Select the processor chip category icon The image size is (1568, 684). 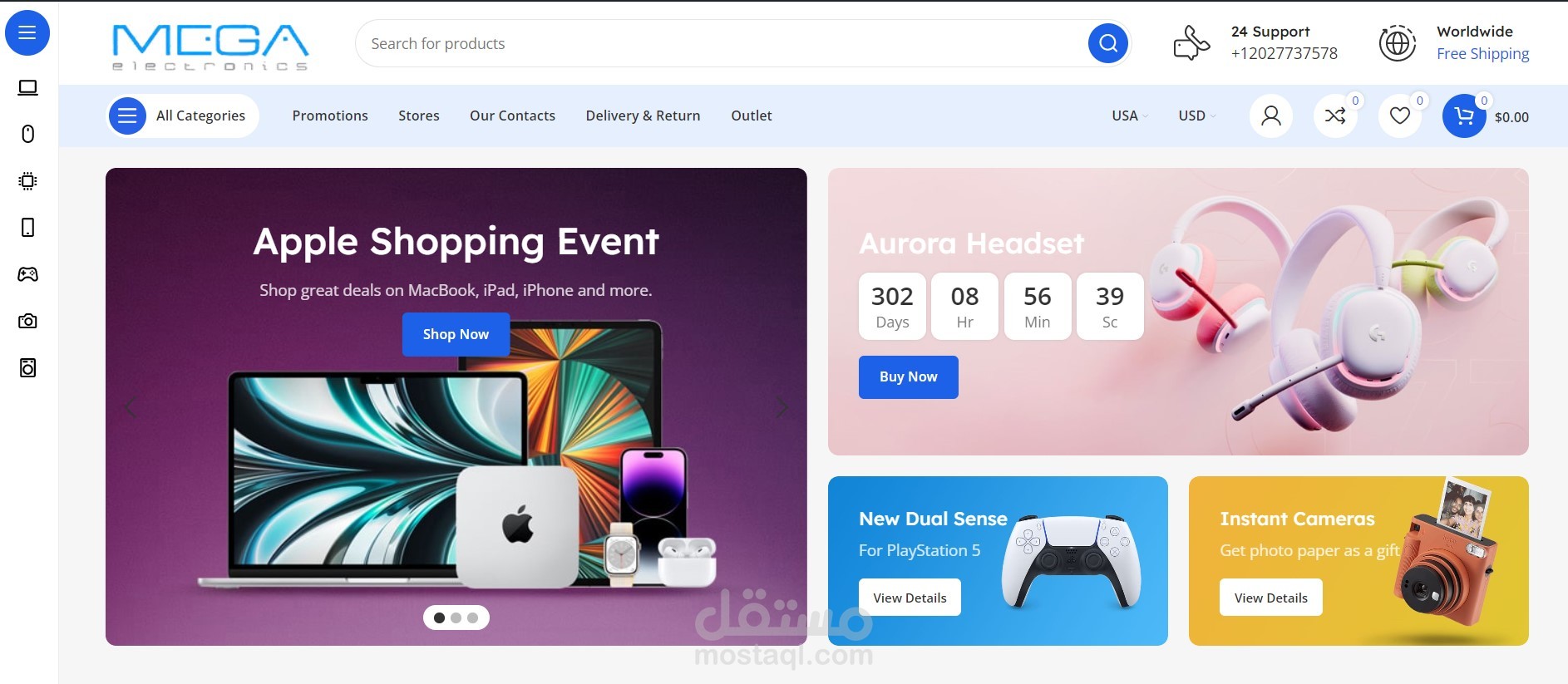(x=27, y=181)
